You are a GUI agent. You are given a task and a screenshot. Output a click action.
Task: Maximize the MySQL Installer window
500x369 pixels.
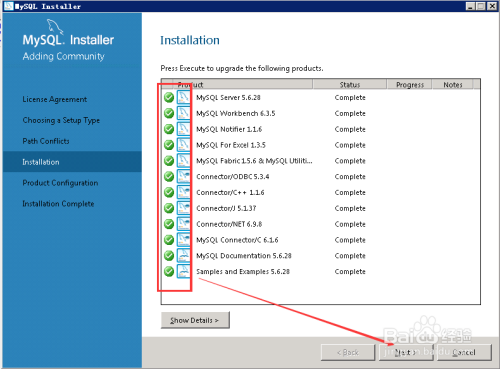(x=481, y=6)
